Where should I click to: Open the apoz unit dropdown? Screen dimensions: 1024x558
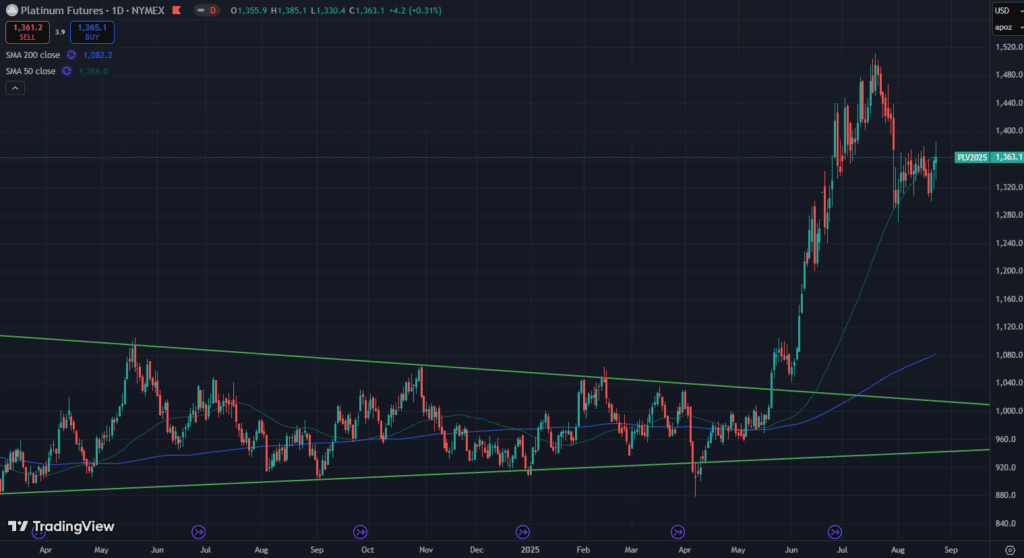1005,27
